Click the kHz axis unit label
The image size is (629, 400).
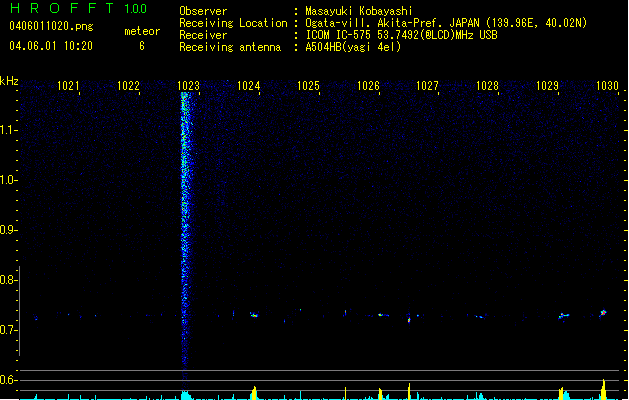click(9, 81)
